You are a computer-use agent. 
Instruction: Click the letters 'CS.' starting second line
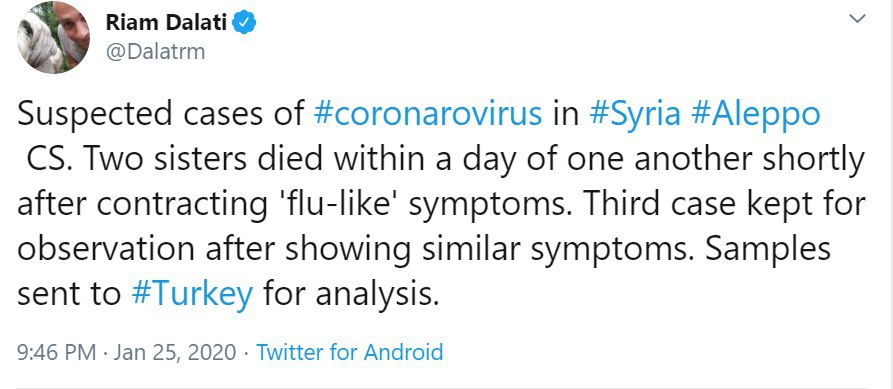49,159
